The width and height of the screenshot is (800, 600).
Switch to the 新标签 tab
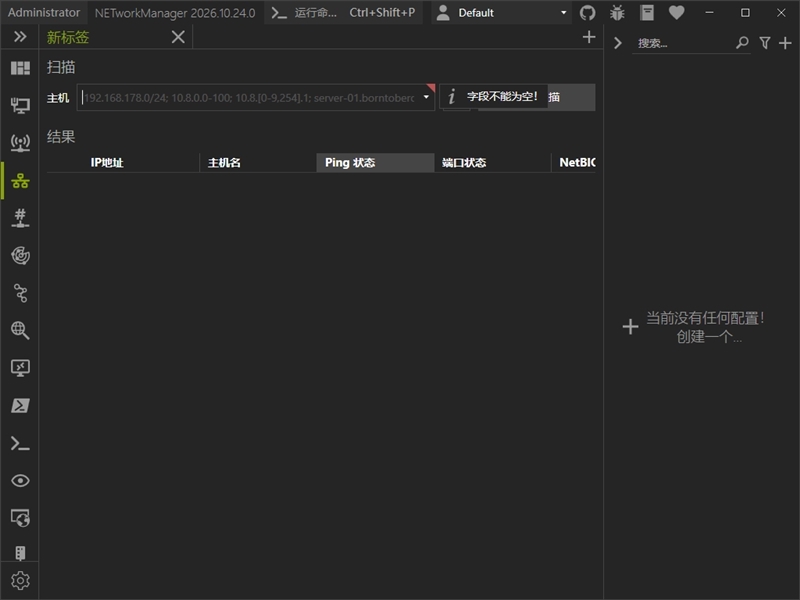click(68, 37)
